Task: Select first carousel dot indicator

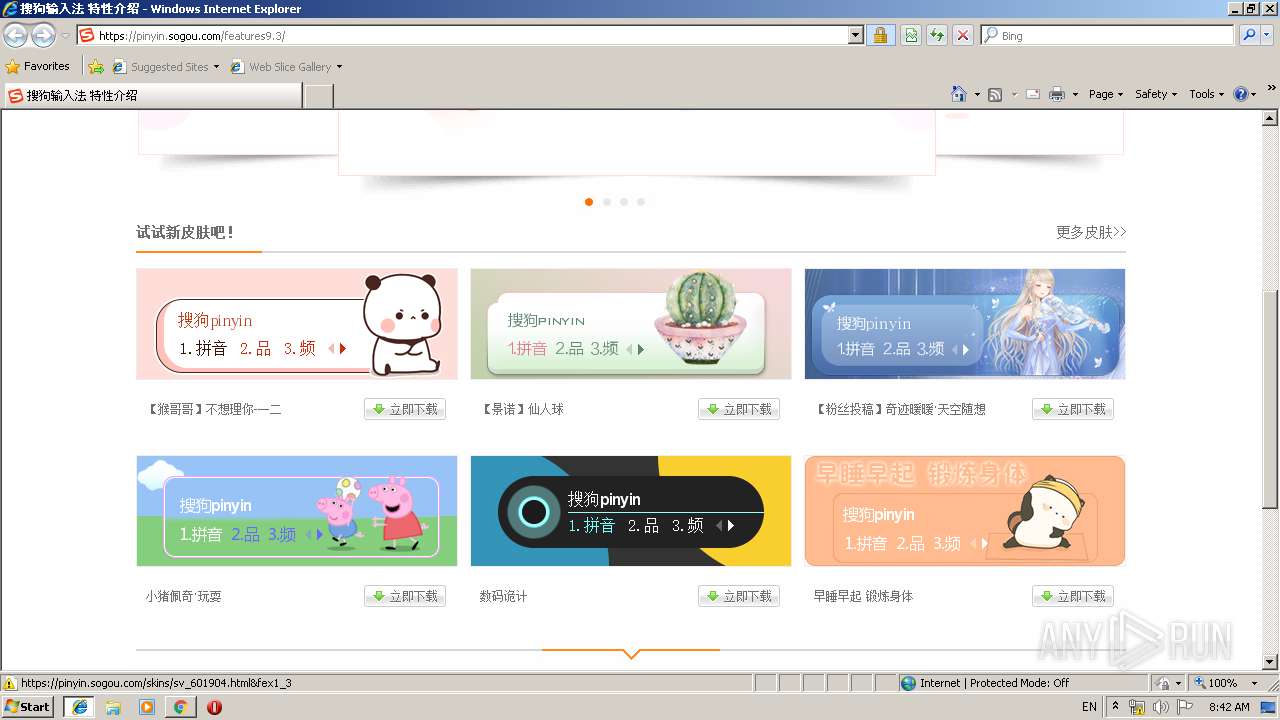Action: pos(589,202)
